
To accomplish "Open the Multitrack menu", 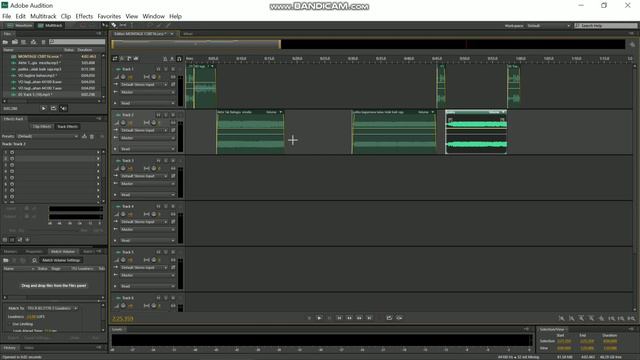I will coord(43,16).
